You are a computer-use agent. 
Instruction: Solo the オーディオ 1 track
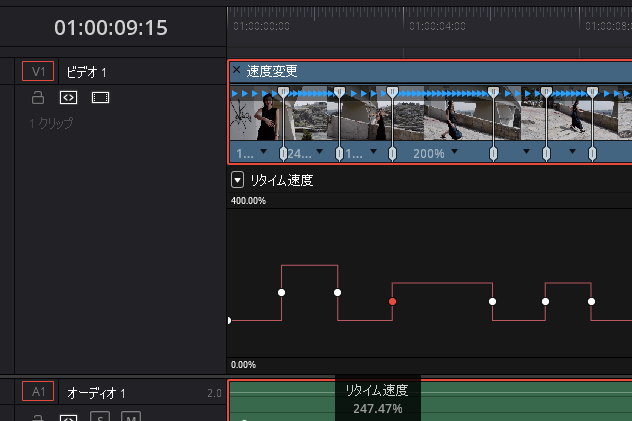tap(100, 417)
